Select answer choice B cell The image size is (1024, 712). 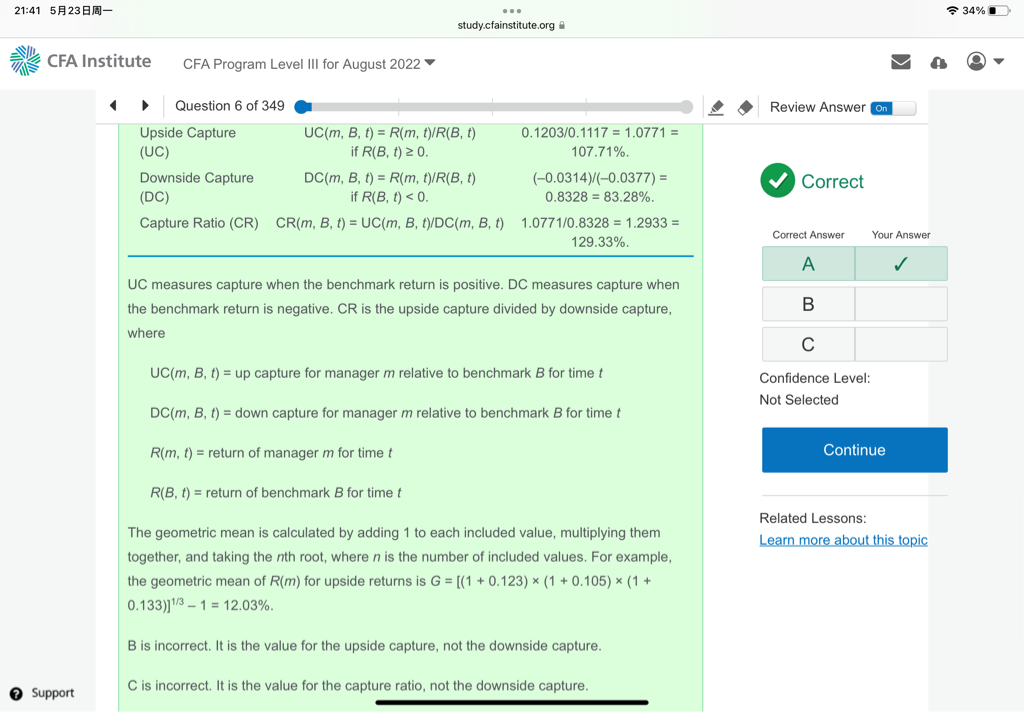(x=808, y=304)
